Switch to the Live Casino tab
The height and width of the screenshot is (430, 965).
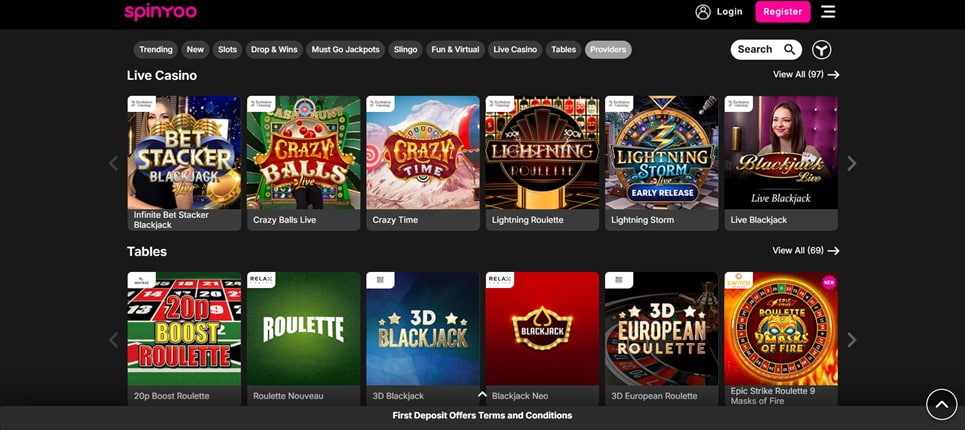[x=515, y=49]
